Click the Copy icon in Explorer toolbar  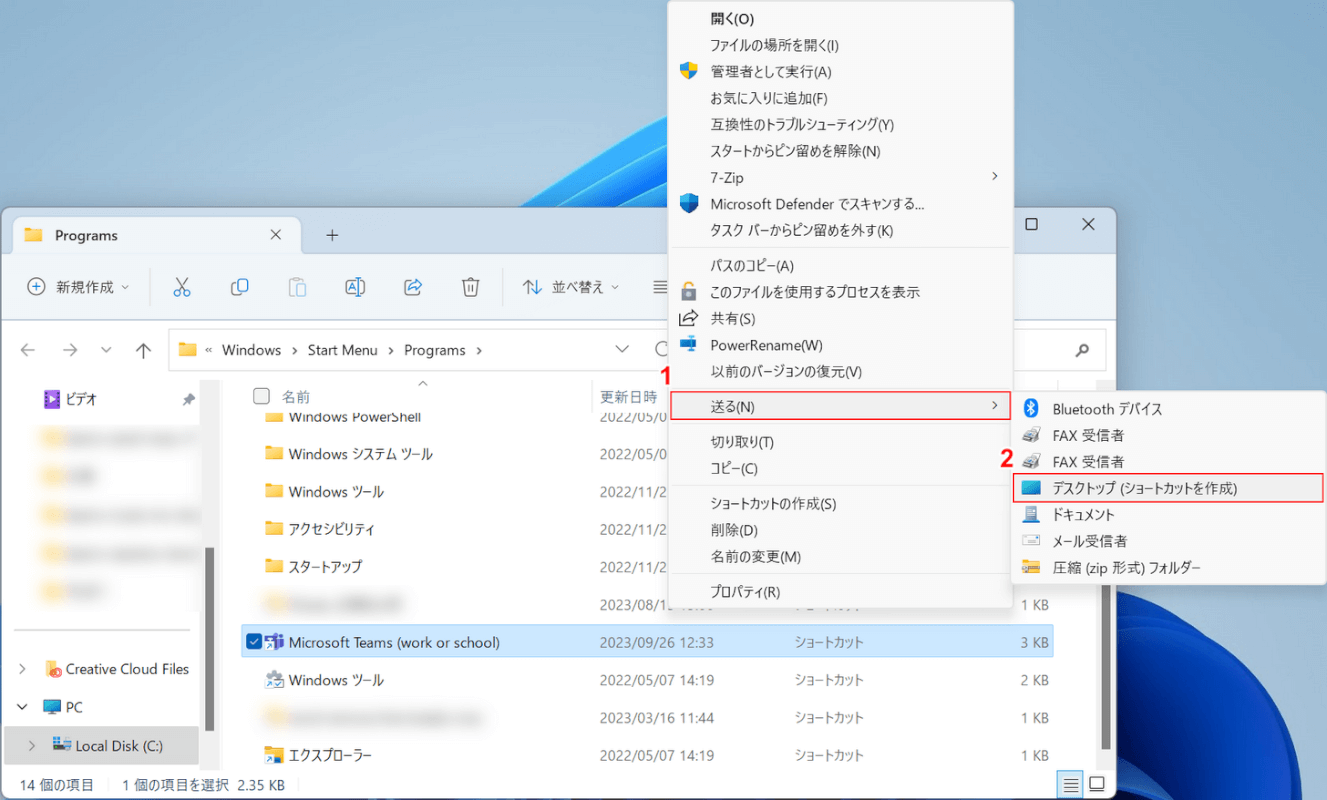click(x=239, y=287)
